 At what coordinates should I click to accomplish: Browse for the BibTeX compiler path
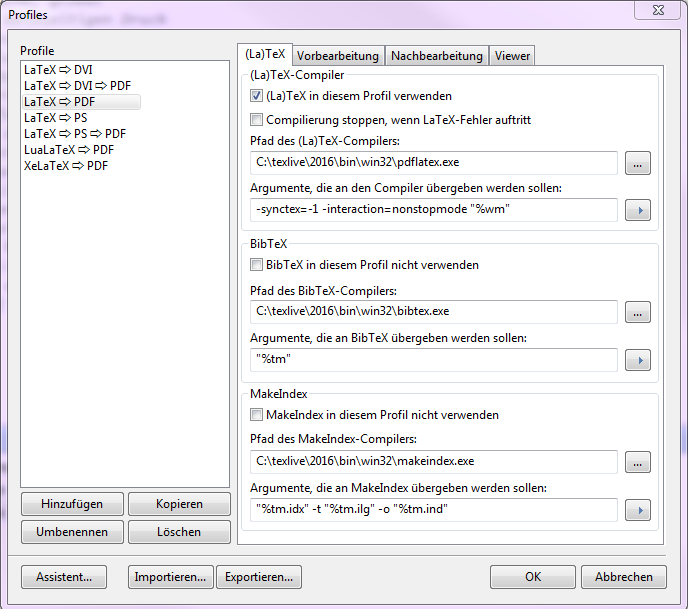coord(638,313)
